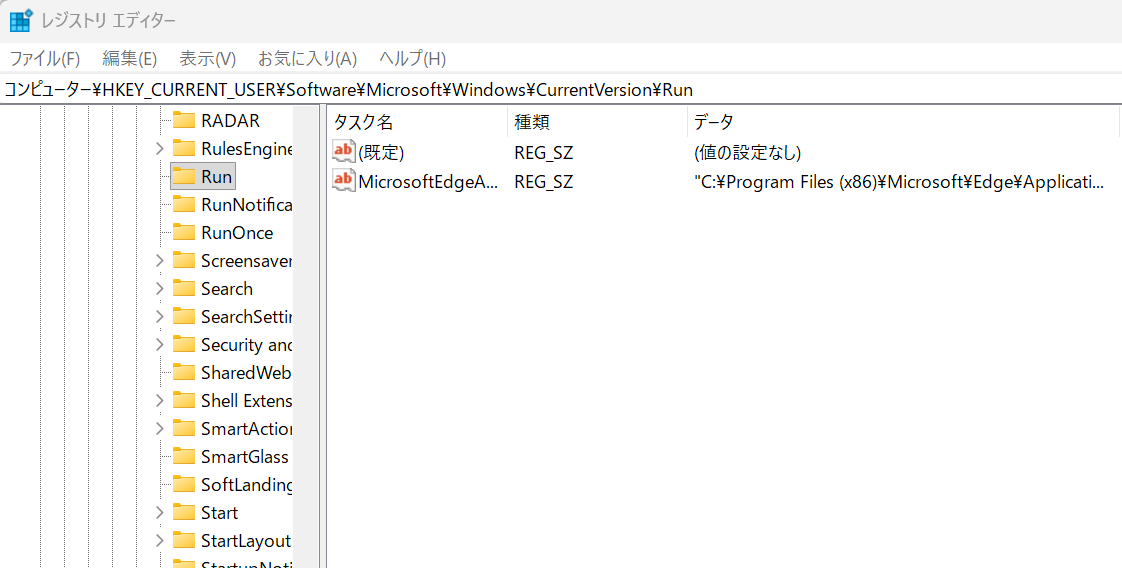Select the Security and Maintenance folder icon
The image size is (1122, 568).
coord(184,345)
